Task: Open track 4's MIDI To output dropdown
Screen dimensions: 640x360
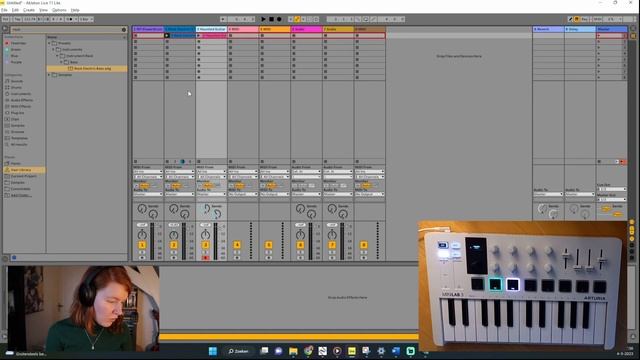Action: click(243, 194)
